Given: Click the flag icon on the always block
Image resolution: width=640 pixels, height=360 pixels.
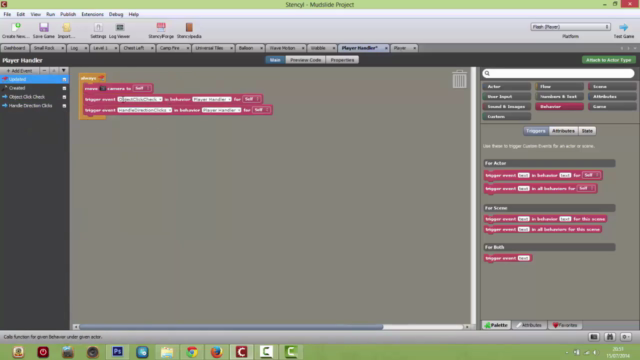Looking at the screenshot, I should pos(101,78).
